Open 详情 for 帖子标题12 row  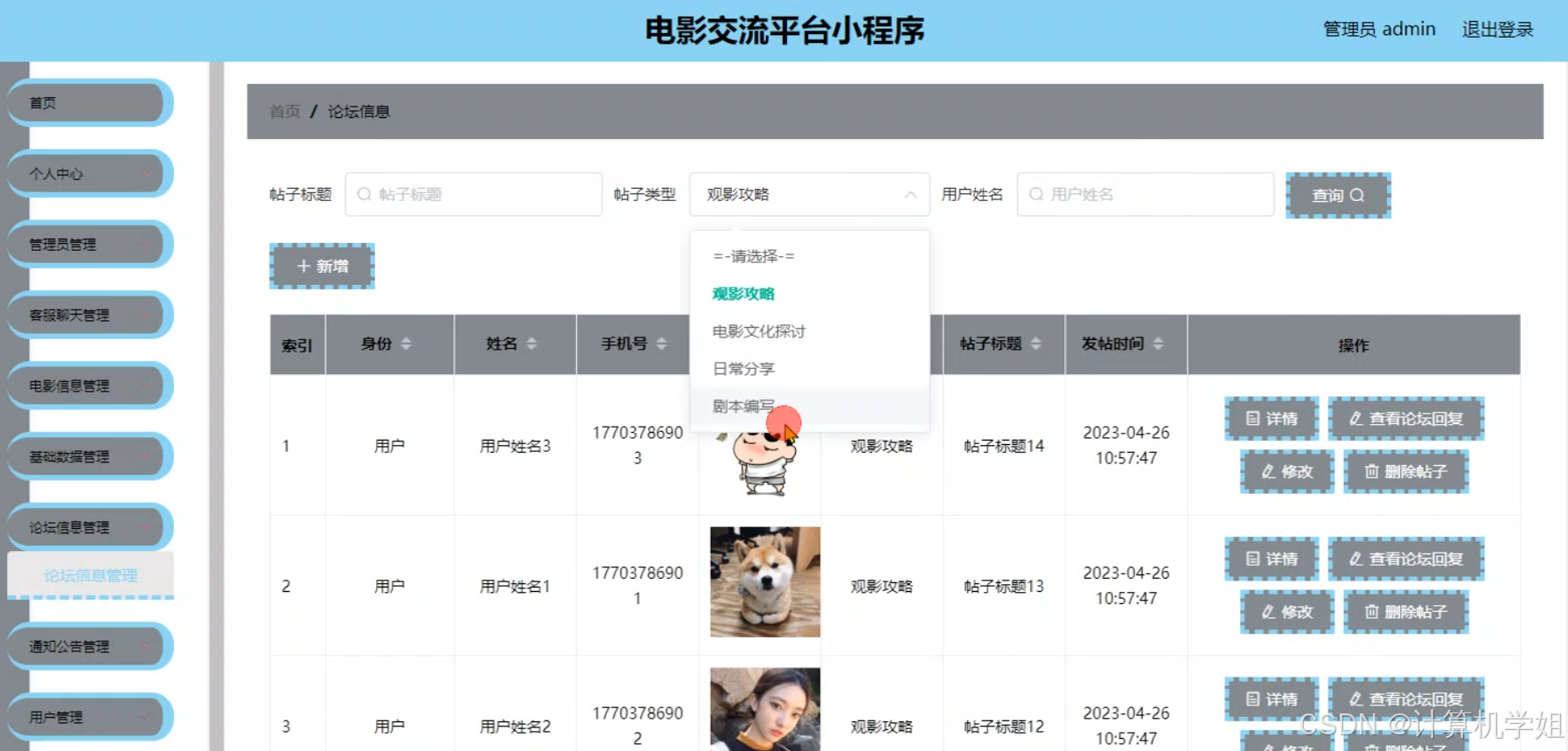pyautogui.click(x=1272, y=699)
